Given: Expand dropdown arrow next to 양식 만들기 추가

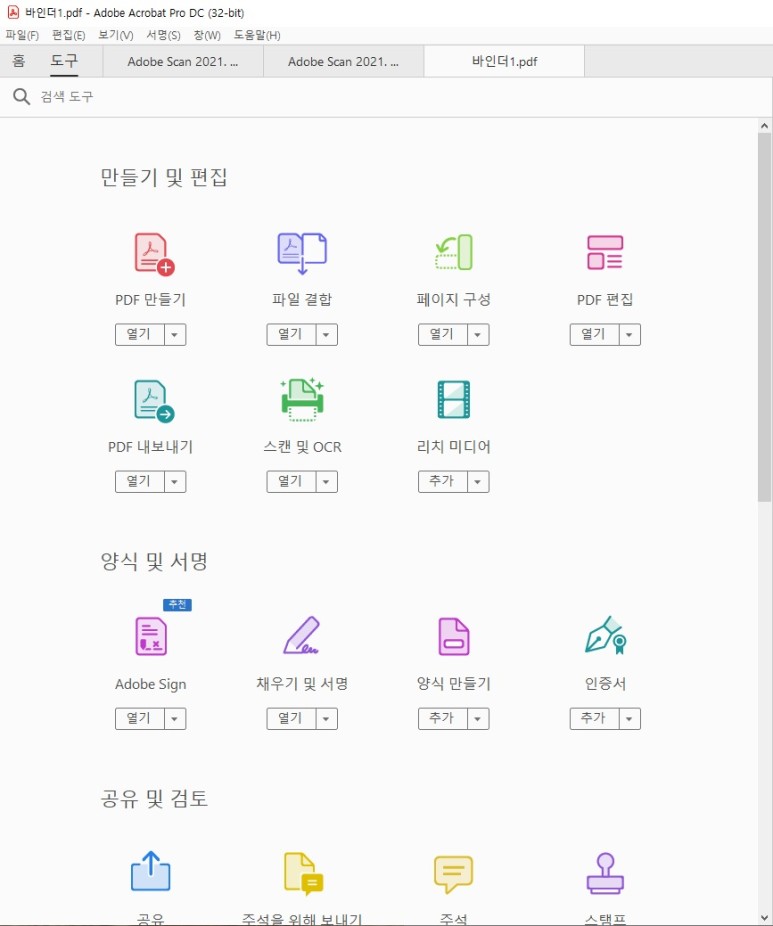Looking at the screenshot, I should click(478, 719).
